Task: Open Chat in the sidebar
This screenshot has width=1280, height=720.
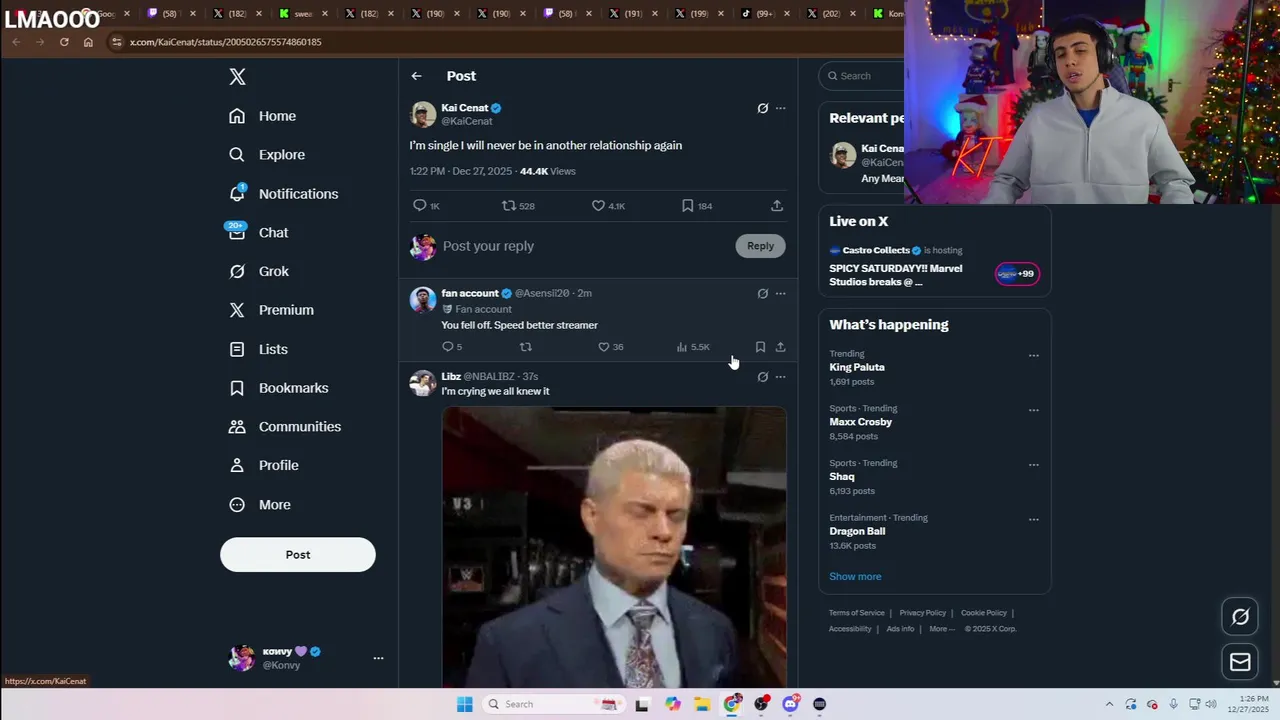Action: (258, 232)
